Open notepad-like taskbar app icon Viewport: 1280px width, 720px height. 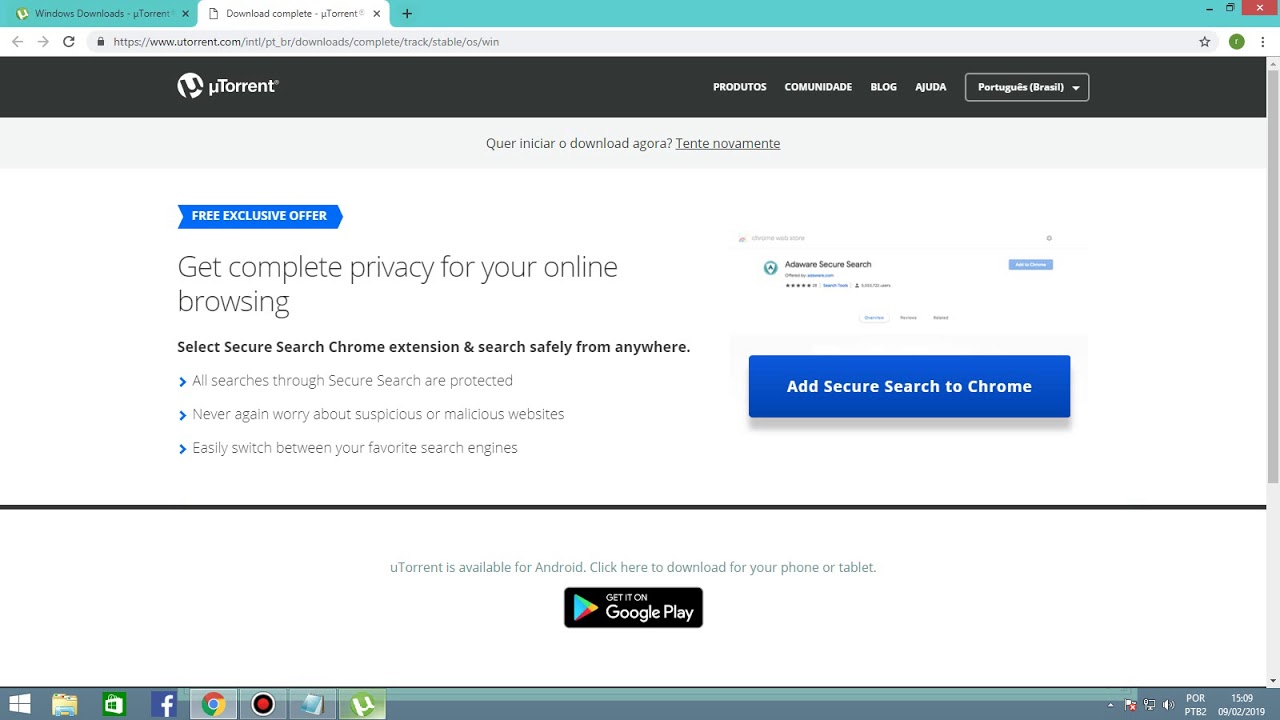(x=312, y=705)
